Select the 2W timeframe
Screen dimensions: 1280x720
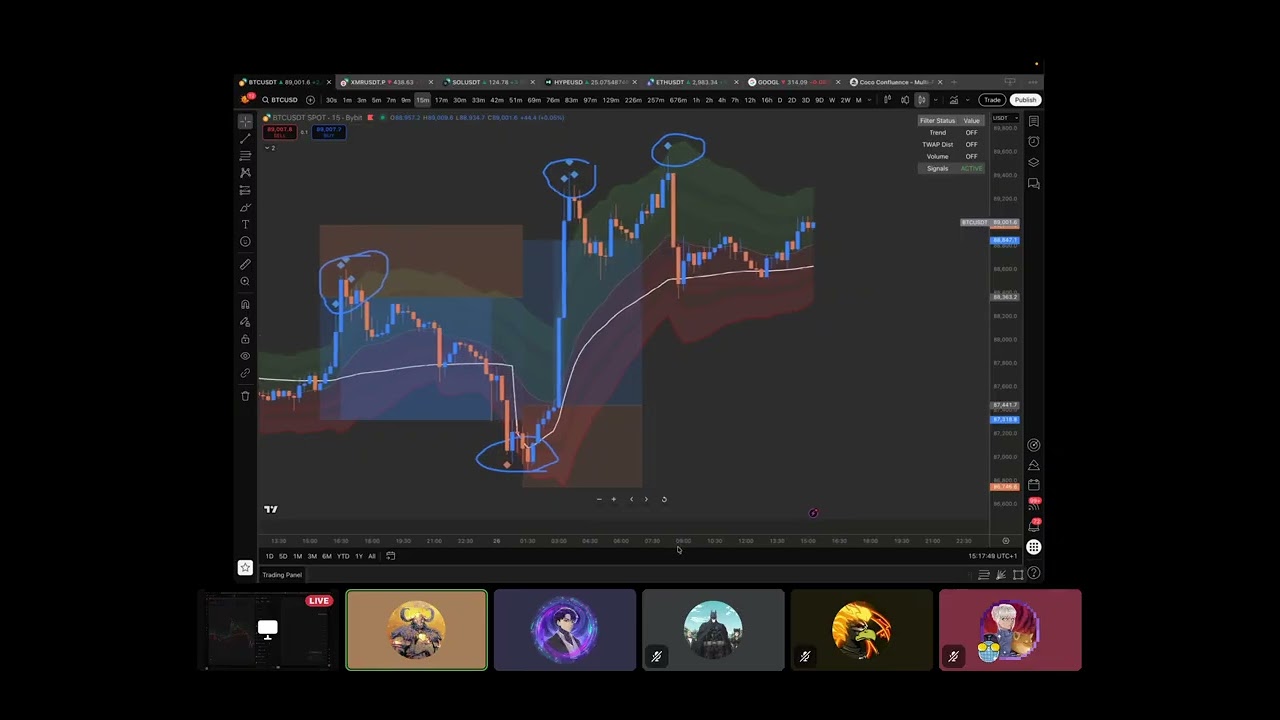tap(845, 100)
